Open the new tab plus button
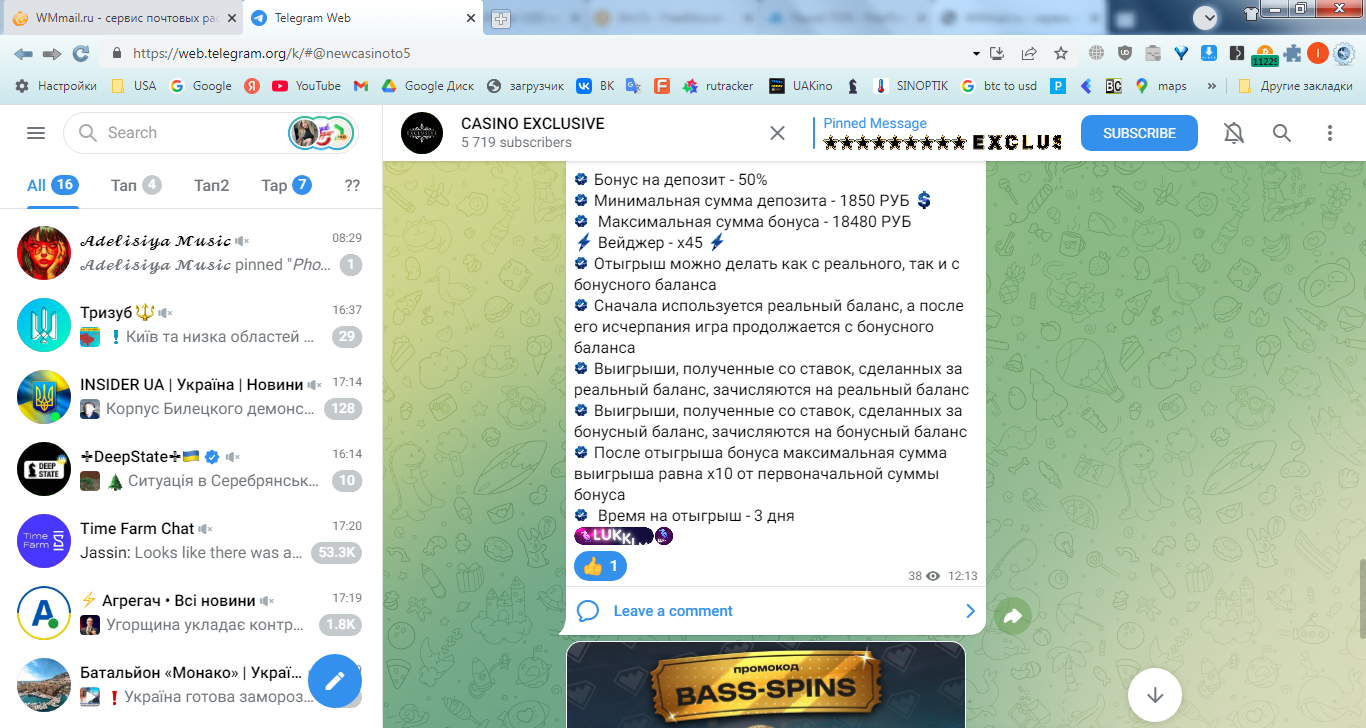Viewport: 1366px width, 728px height. [x=502, y=19]
